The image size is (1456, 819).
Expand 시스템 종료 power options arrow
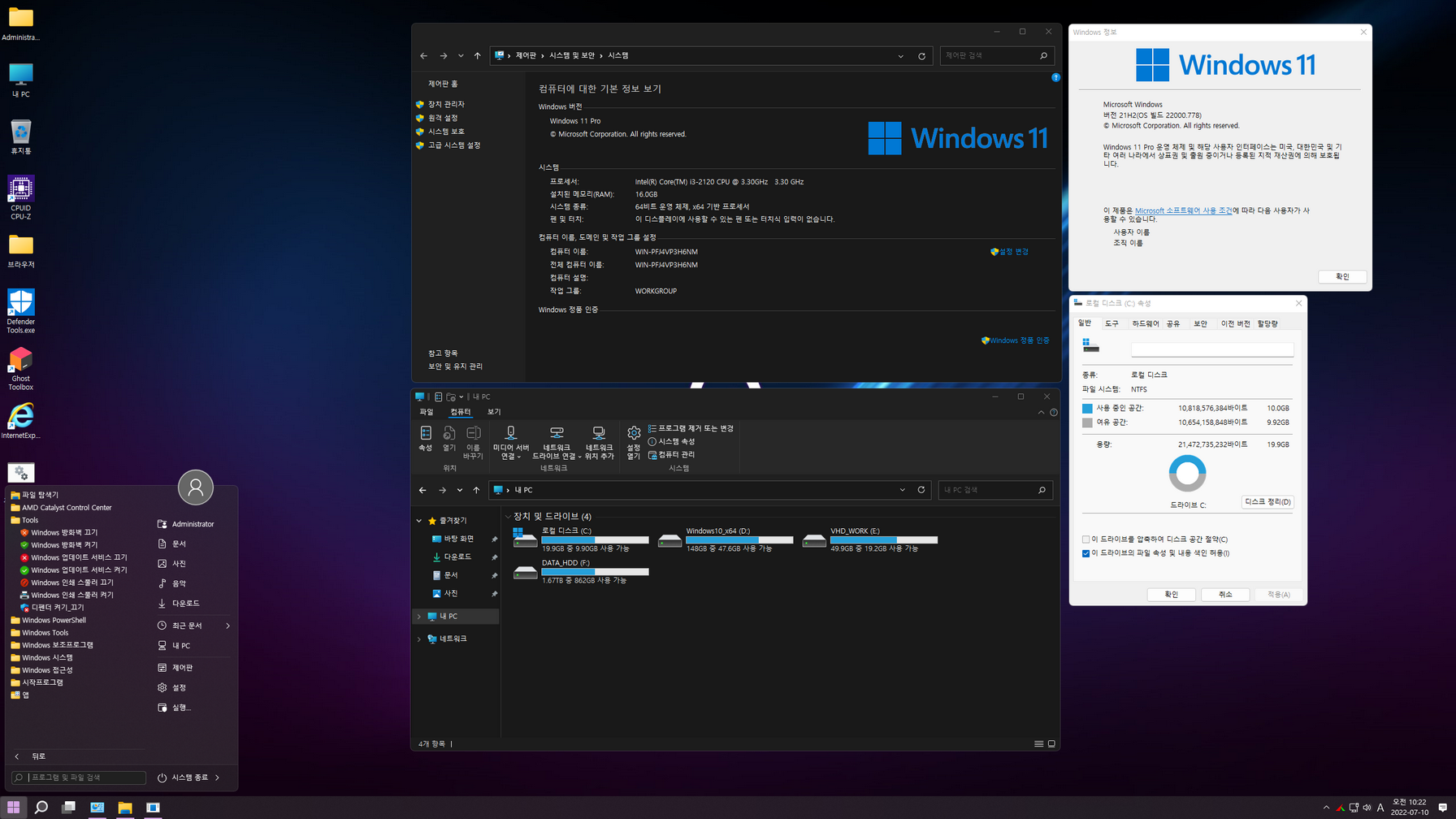tap(217, 778)
